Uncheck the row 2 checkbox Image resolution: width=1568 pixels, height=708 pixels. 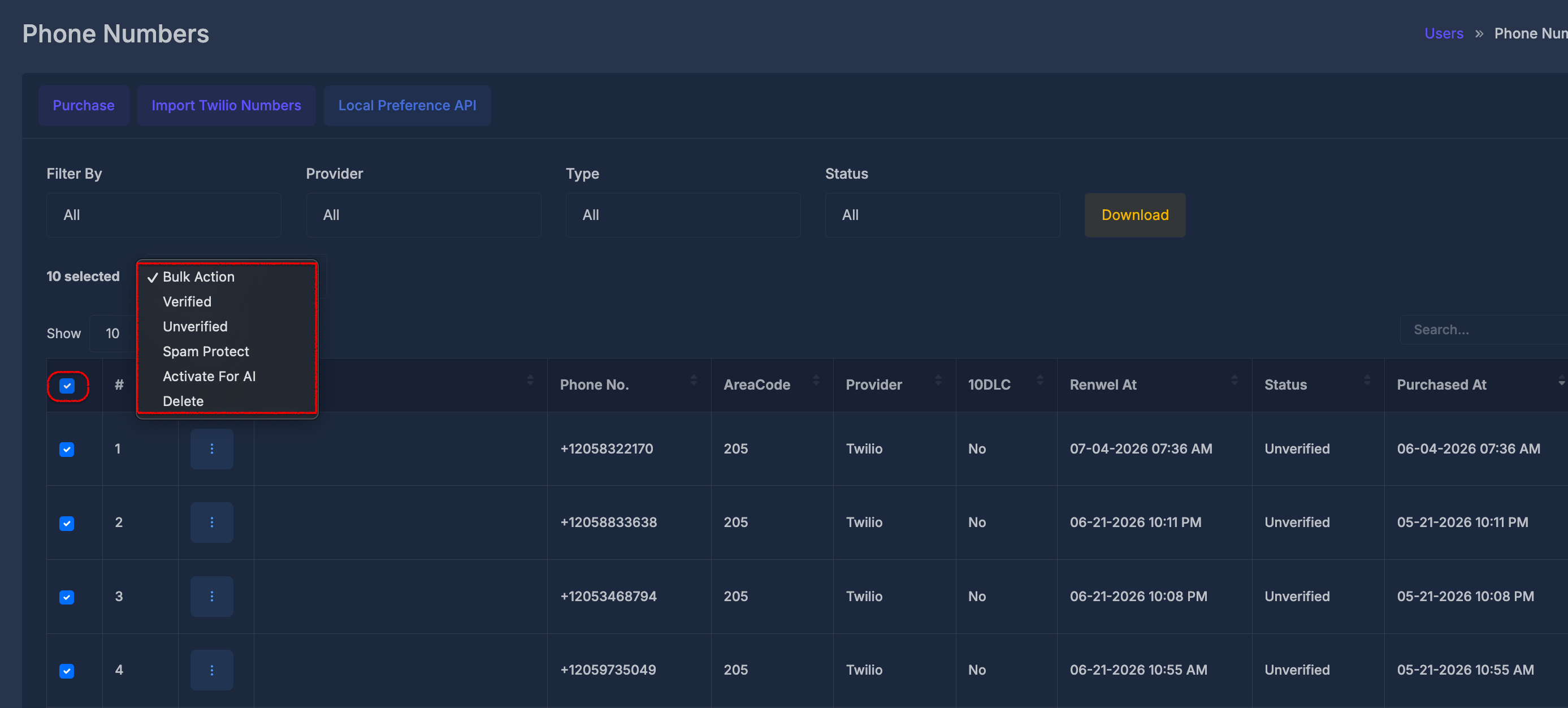[67, 523]
